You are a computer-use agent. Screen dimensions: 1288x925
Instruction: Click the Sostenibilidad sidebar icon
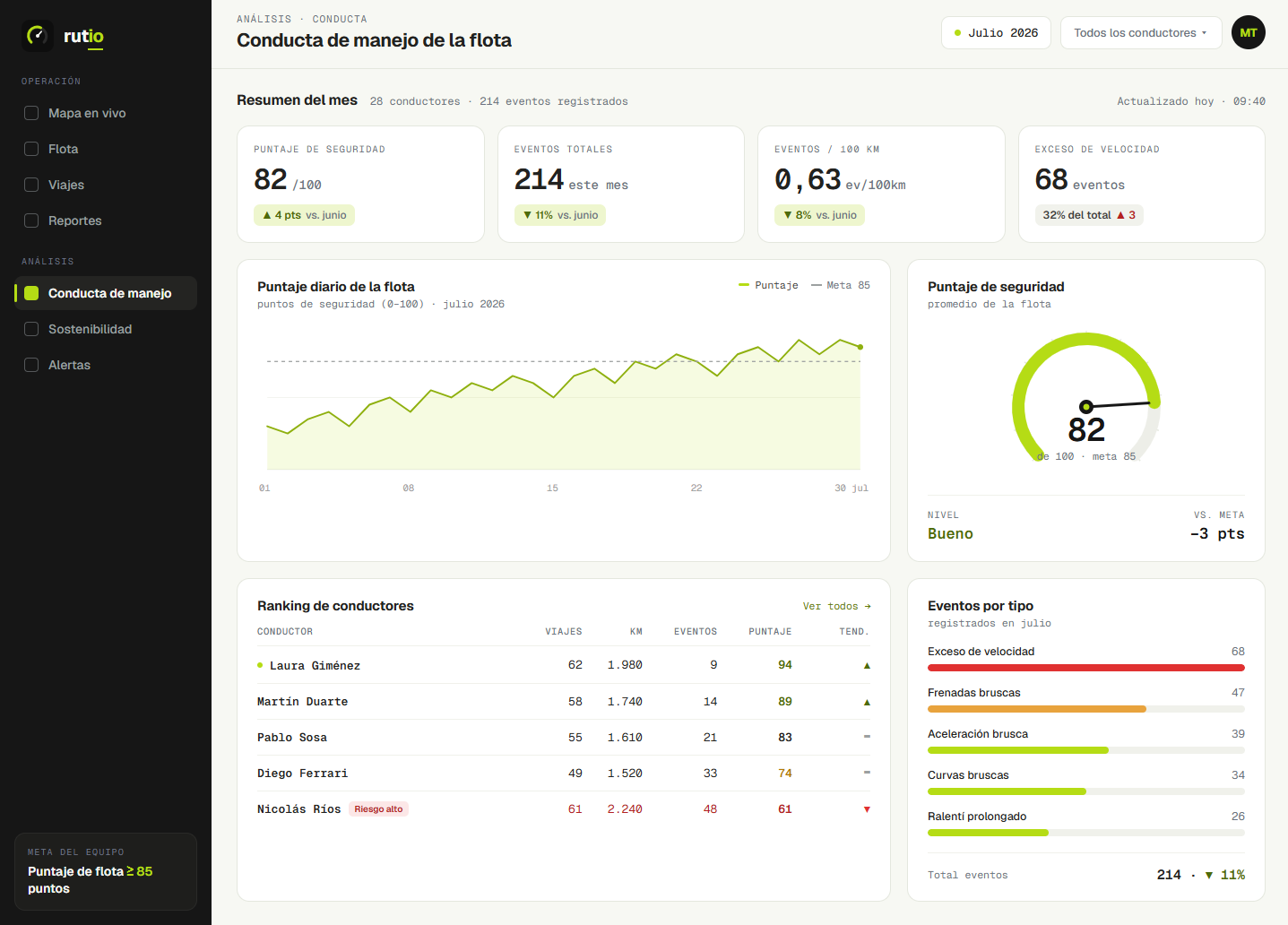tap(31, 329)
